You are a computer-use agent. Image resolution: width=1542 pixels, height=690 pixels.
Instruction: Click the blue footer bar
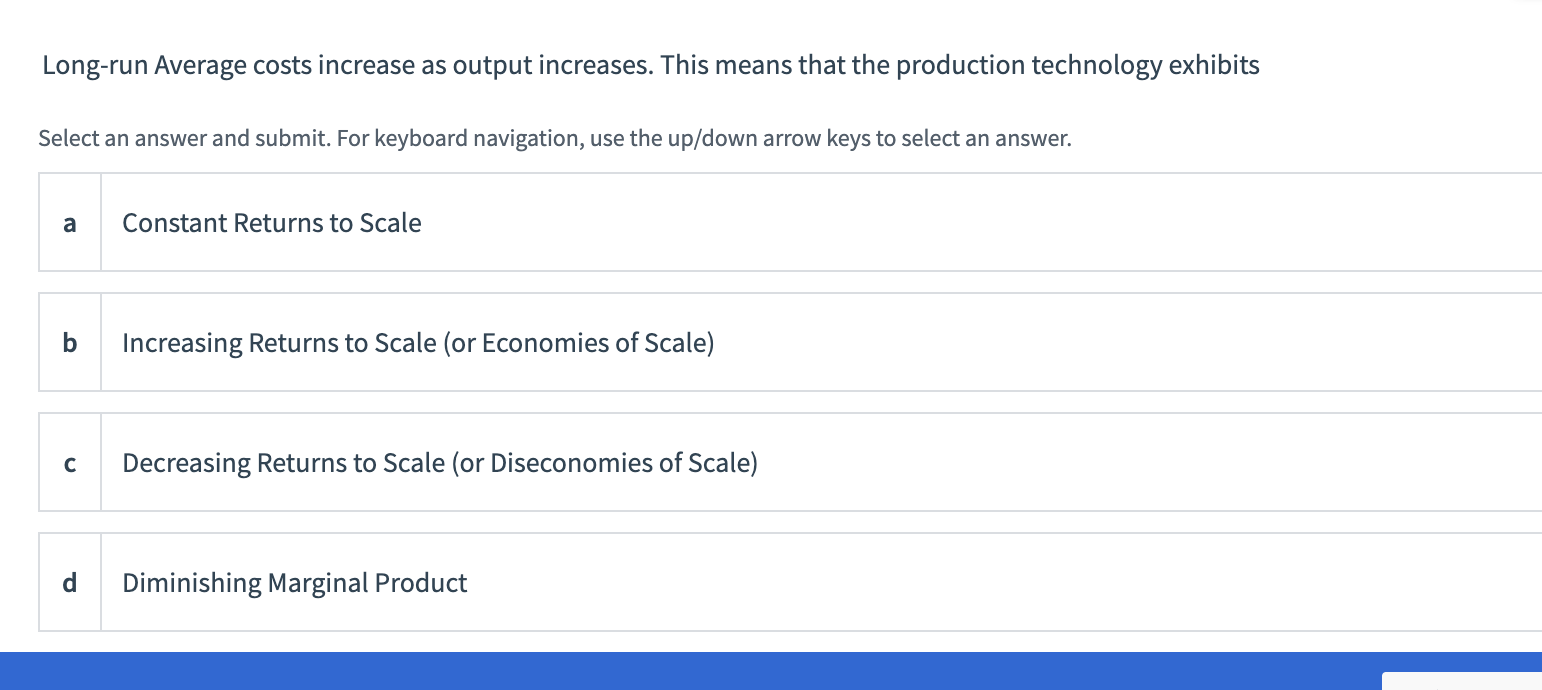(x=700, y=671)
